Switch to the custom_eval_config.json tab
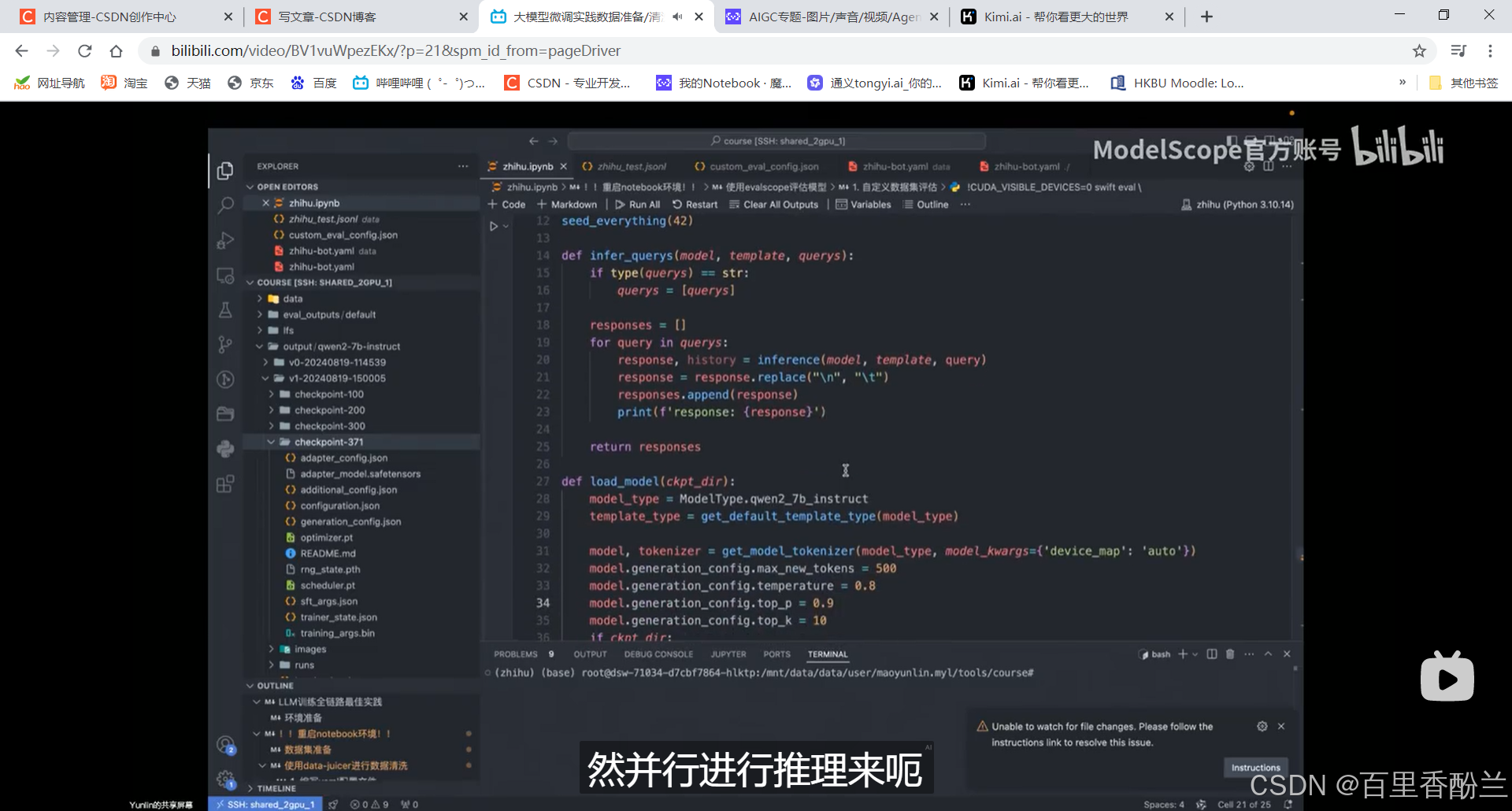This screenshot has height=811, width=1512. (x=764, y=167)
